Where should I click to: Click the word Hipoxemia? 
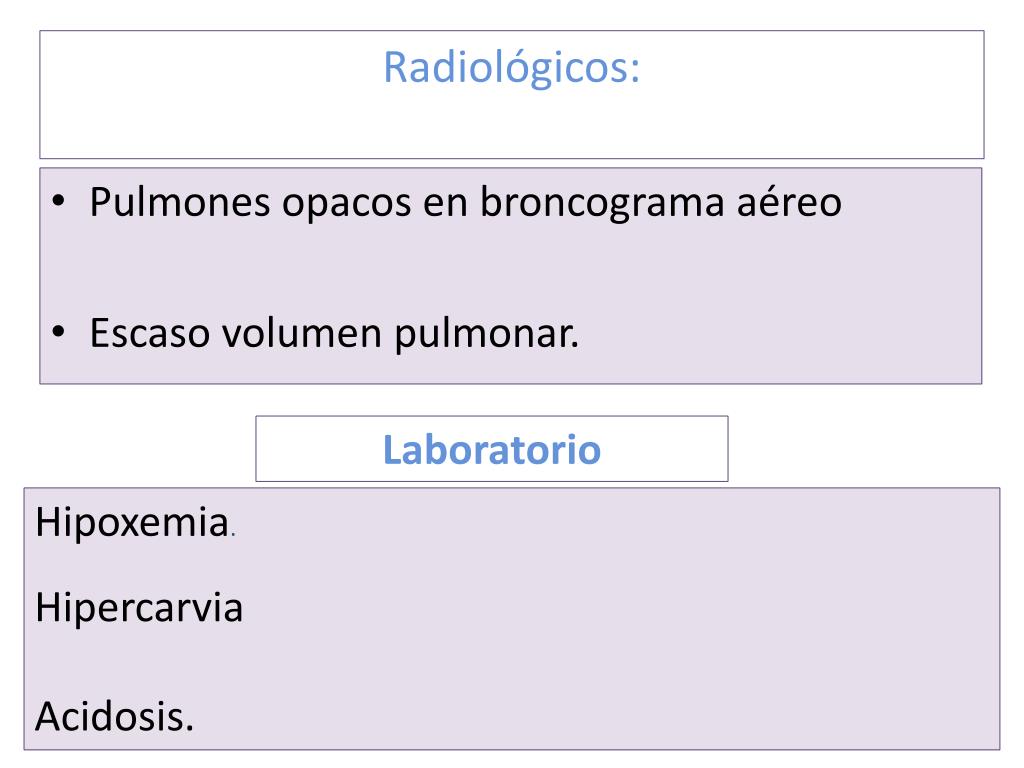132,522
